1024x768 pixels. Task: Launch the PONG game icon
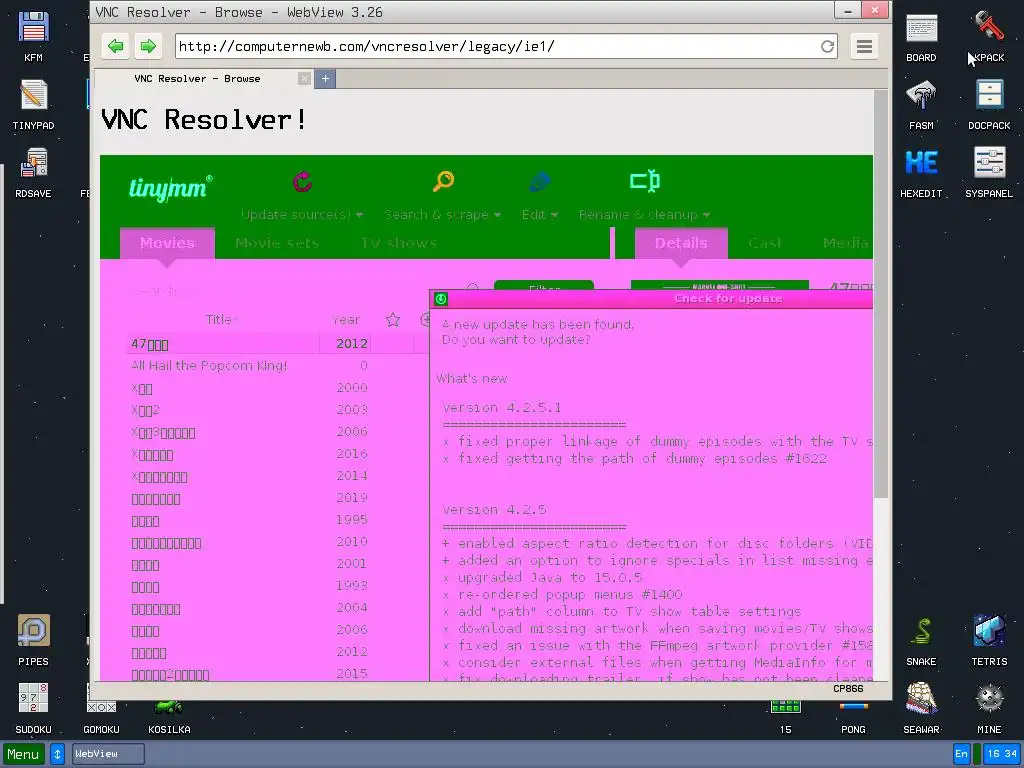[854, 716]
